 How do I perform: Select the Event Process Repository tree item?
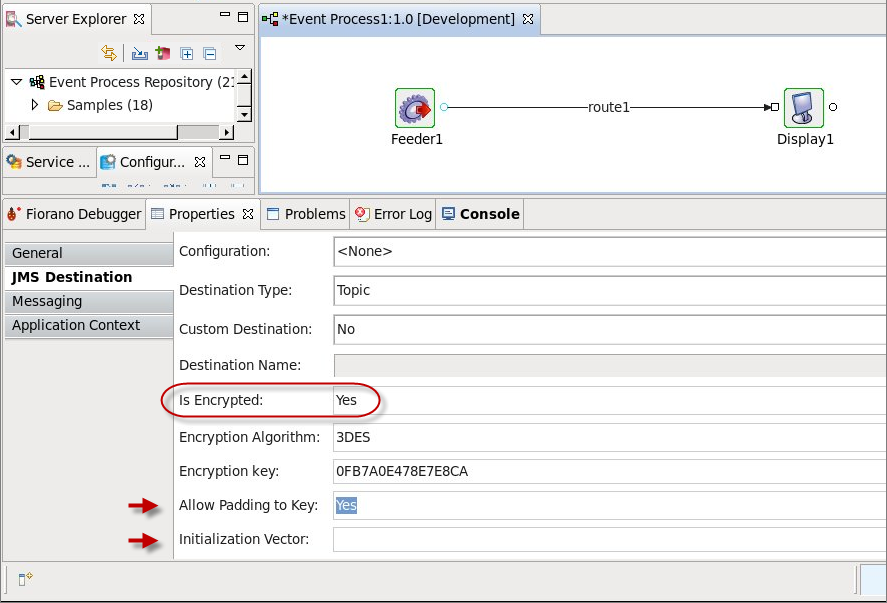click(x=132, y=82)
